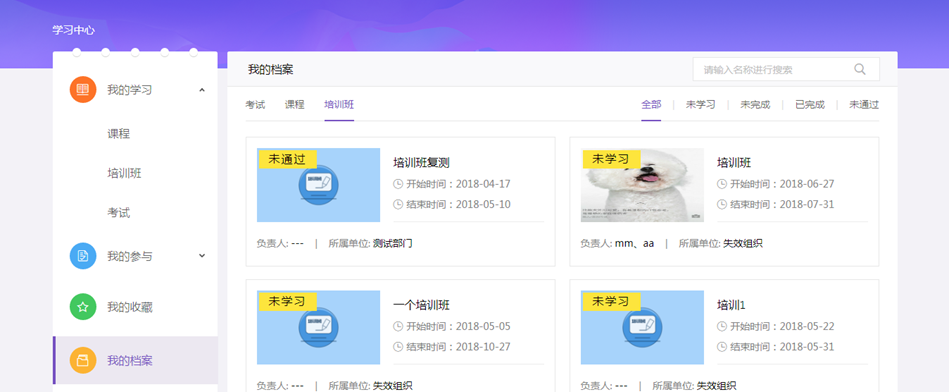Click the yellow 我的档案 archive icon
The height and width of the screenshot is (392, 949).
[x=83, y=361]
